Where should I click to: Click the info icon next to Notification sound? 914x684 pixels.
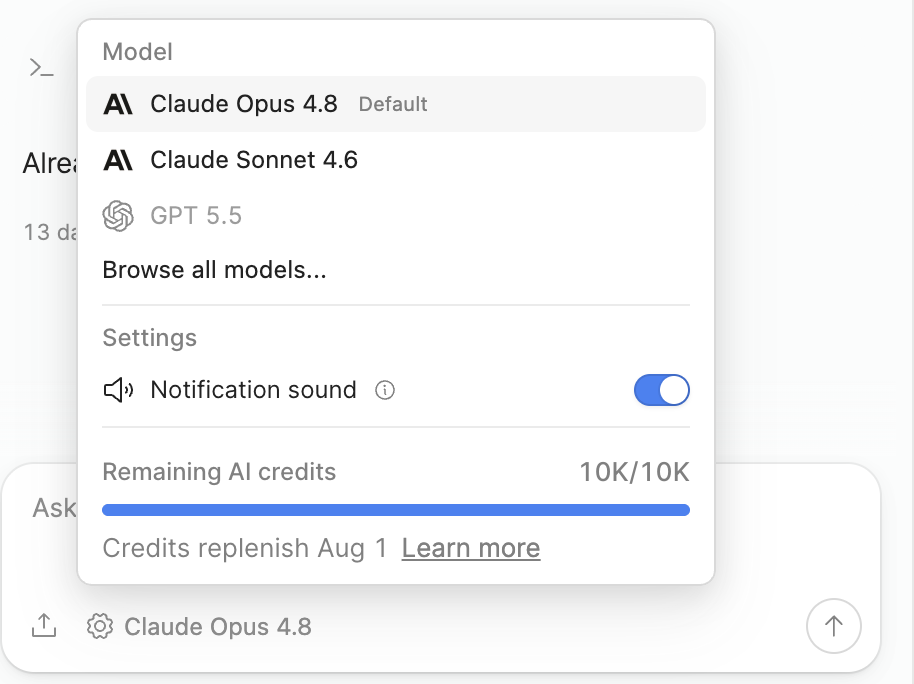click(x=385, y=390)
